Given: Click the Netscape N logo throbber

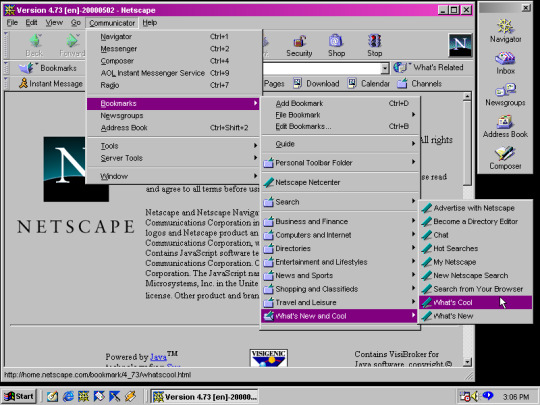Looking at the screenshot, I should (x=460, y=45).
